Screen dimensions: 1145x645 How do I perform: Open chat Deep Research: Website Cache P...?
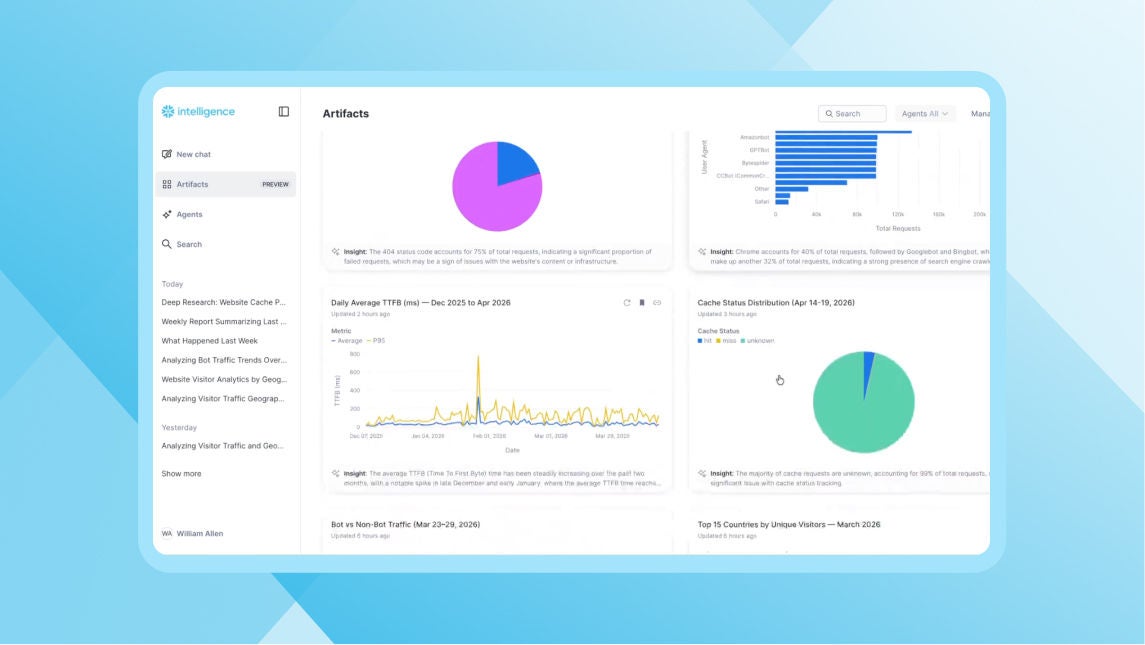pyautogui.click(x=223, y=302)
